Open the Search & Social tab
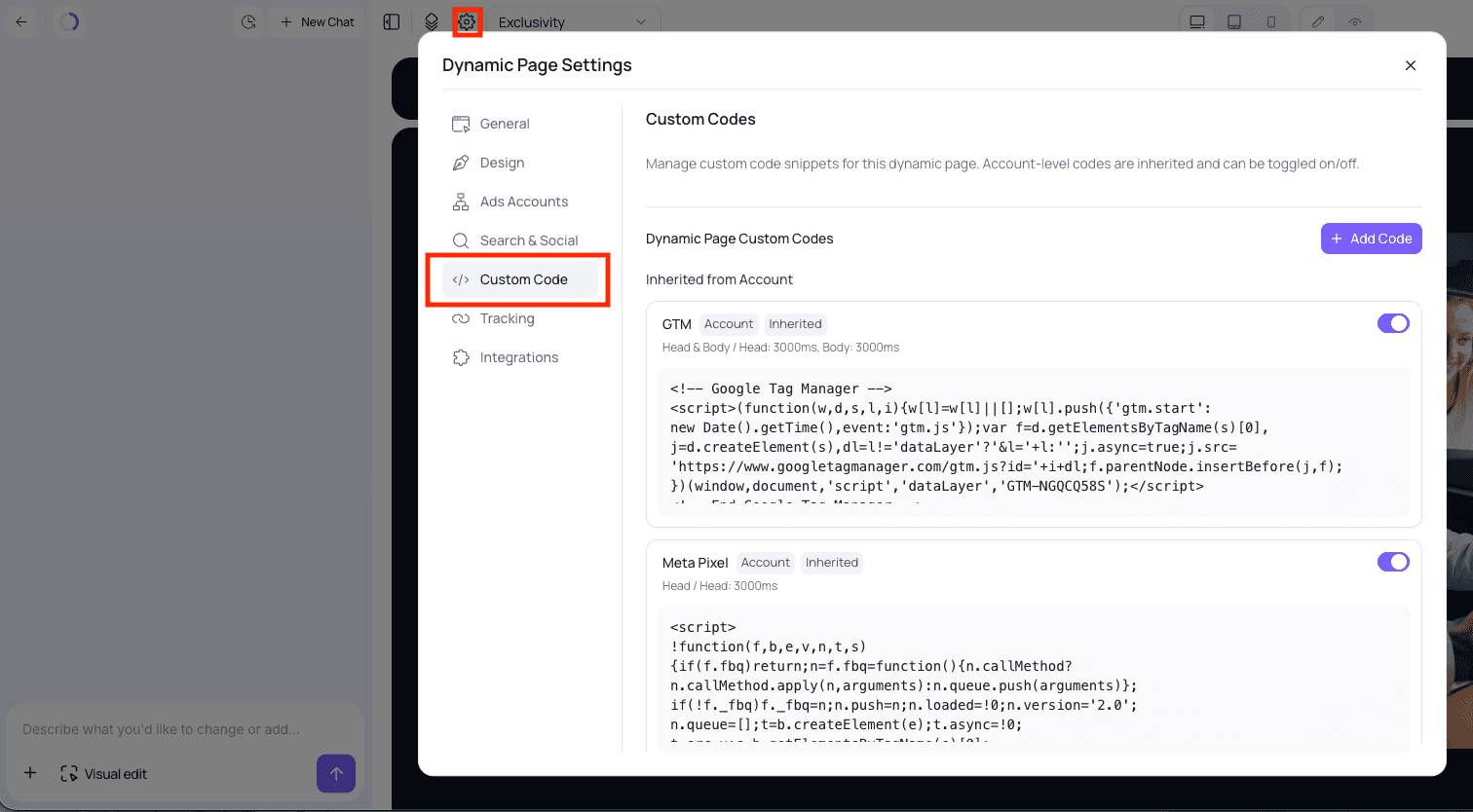Screen dimensions: 1473x812 pyautogui.click(x=520, y=240)
